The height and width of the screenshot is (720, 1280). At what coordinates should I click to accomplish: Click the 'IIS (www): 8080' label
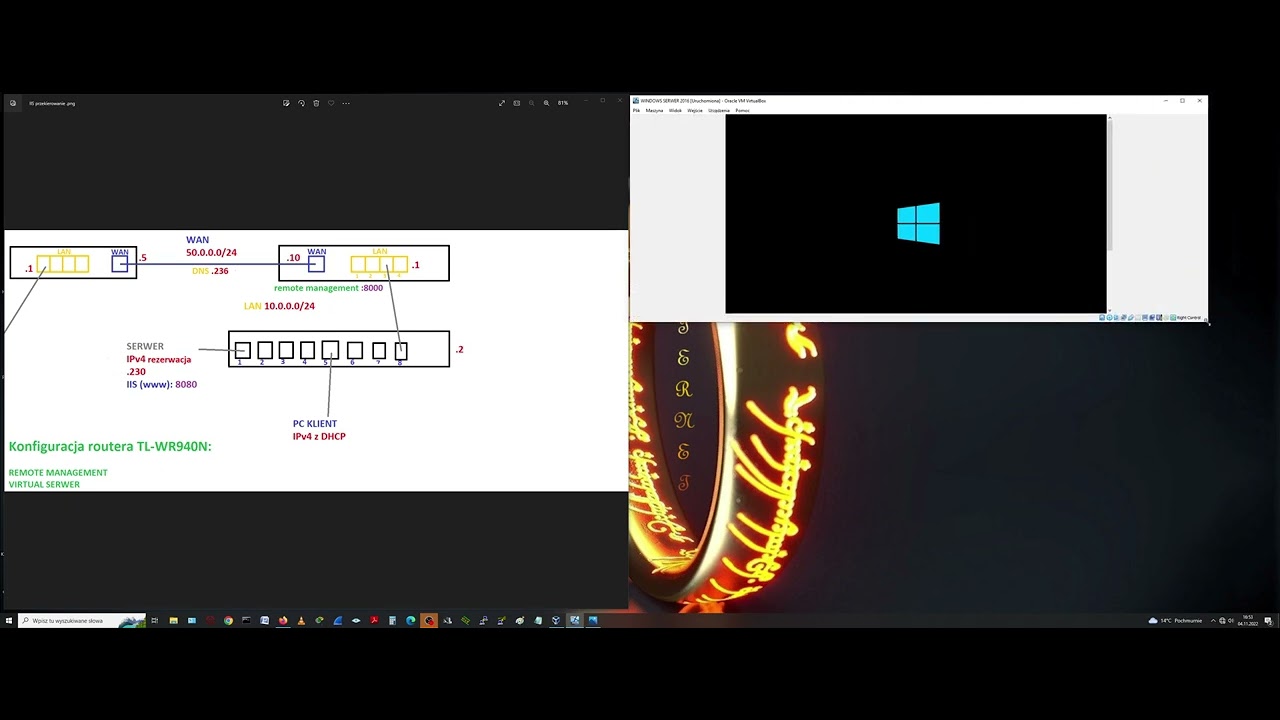coord(162,384)
